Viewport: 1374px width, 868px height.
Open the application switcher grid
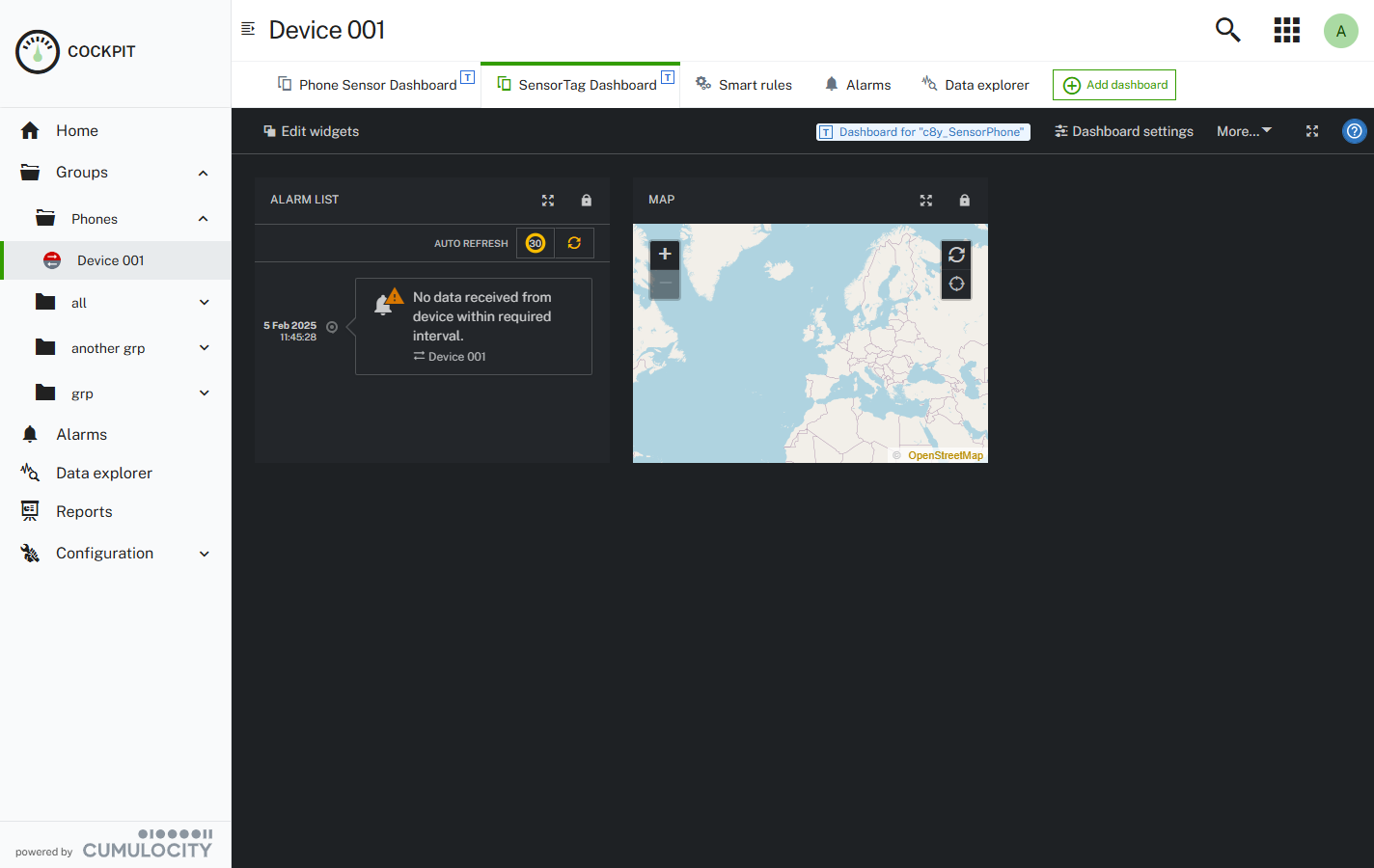tap(1286, 30)
